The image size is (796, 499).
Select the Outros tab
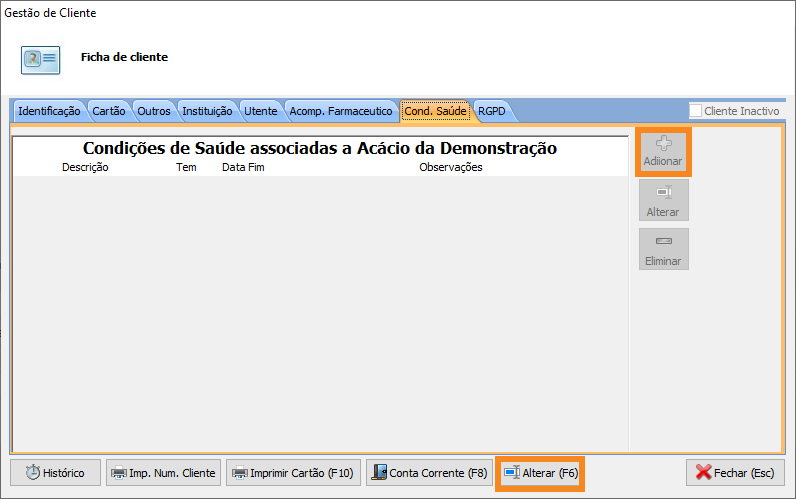coord(154,111)
